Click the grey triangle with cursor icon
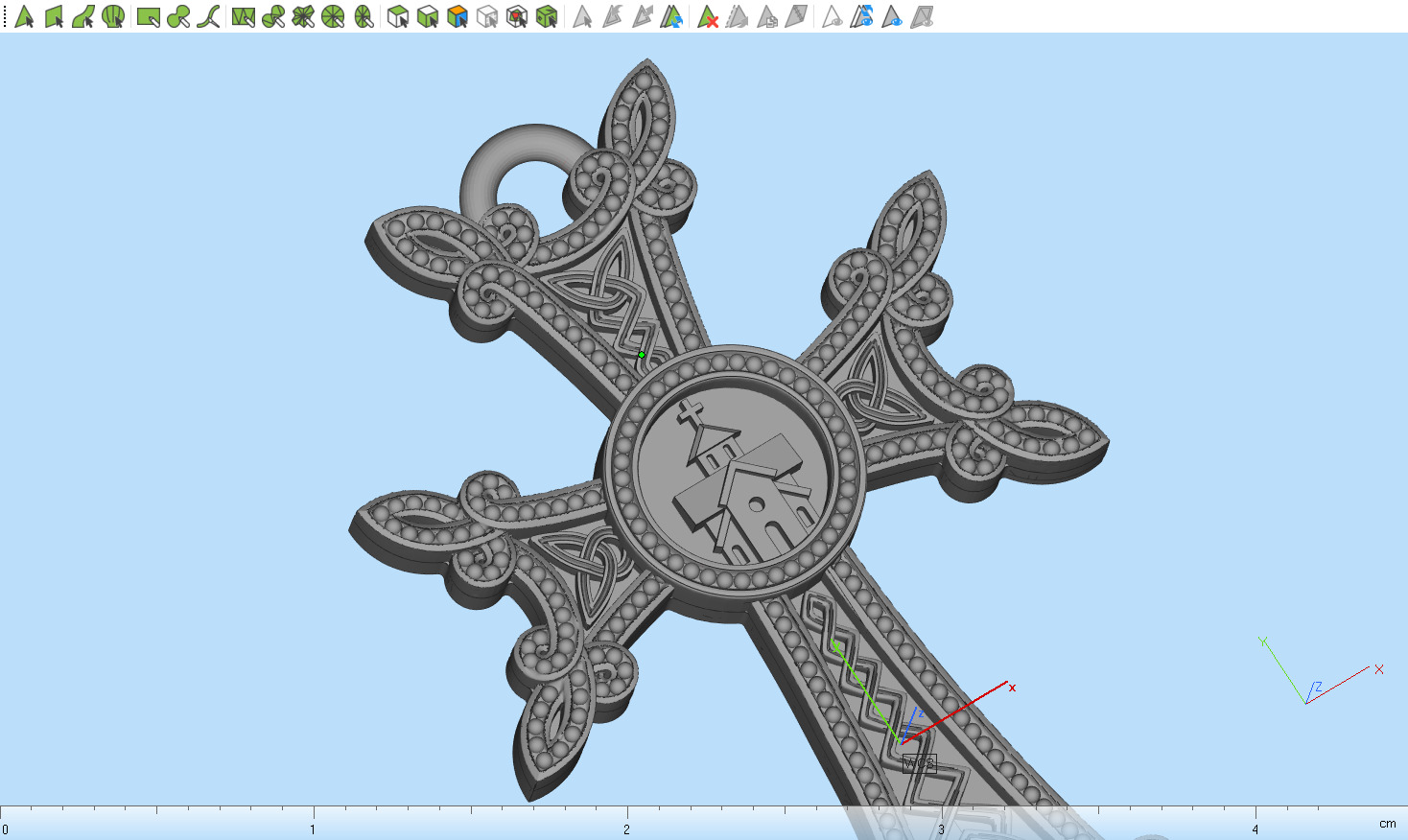Image resolution: width=1408 pixels, height=840 pixels. (x=582, y=16)
